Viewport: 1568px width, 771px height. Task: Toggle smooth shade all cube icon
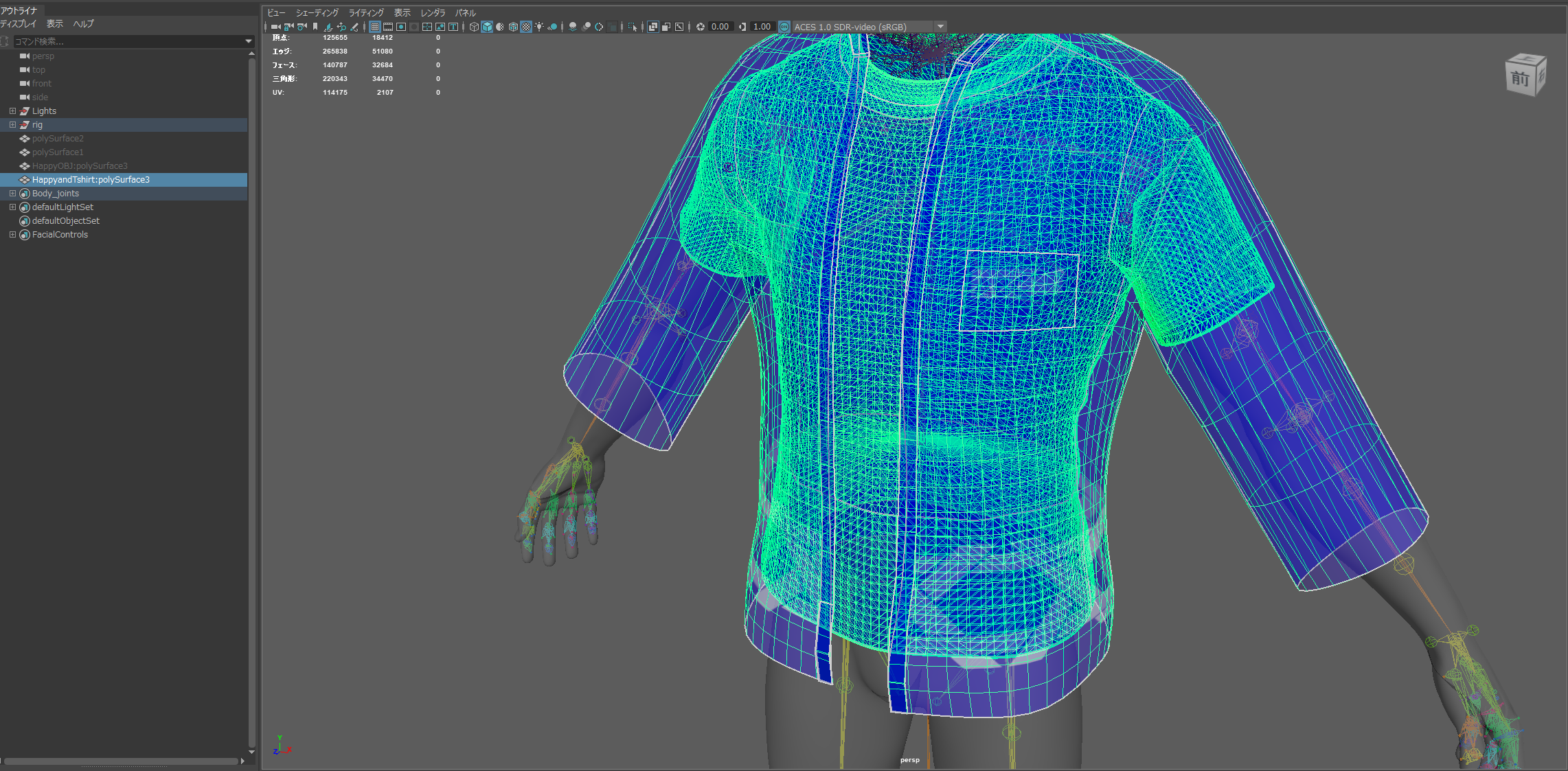click(487, 27)
